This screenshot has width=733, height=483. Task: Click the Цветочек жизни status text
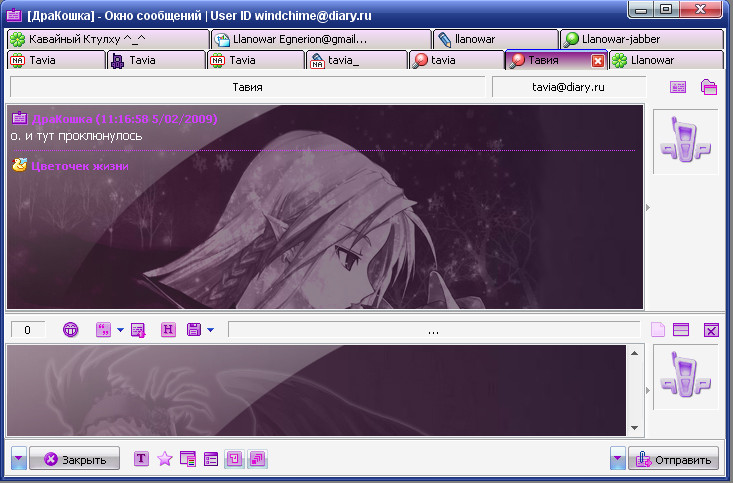coord(80,166)
